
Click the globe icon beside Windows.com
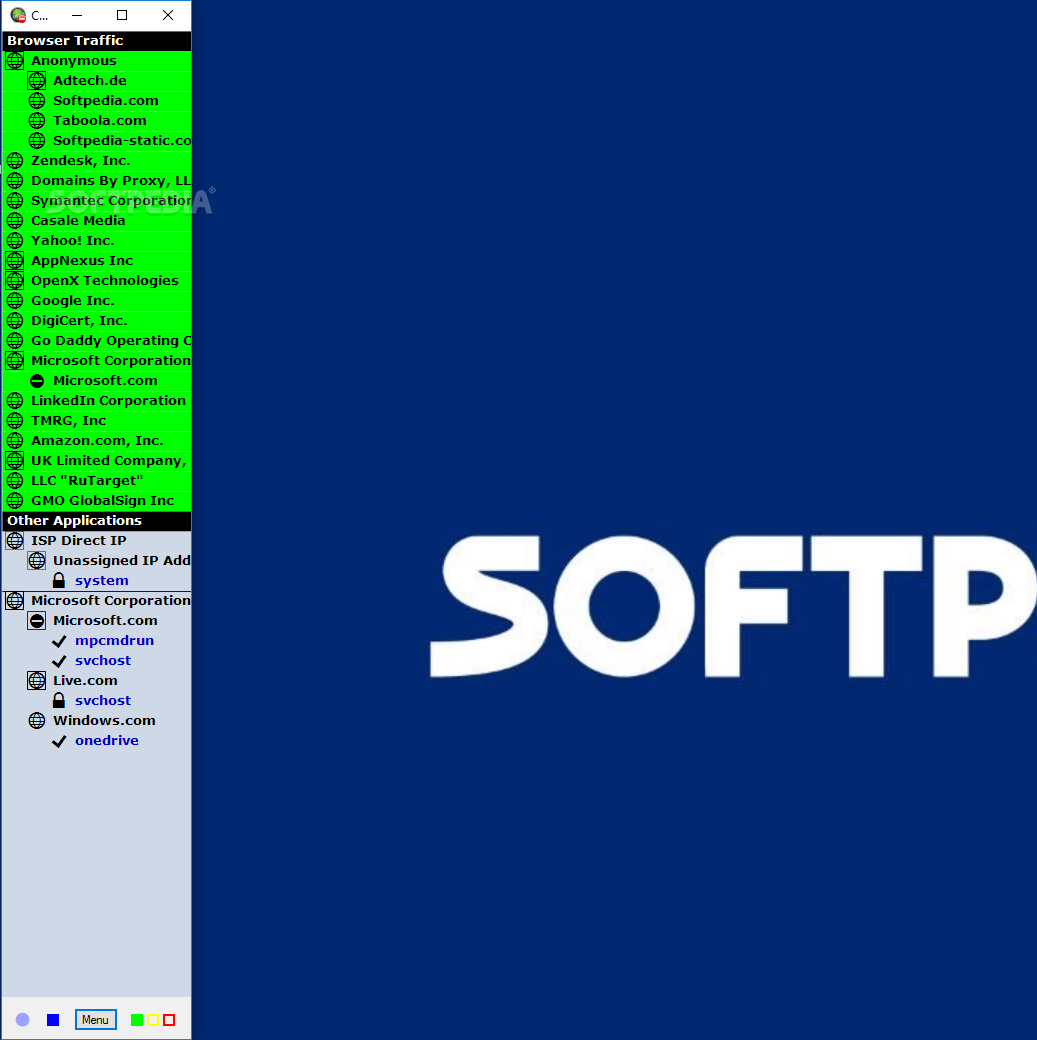pos(37,721)
